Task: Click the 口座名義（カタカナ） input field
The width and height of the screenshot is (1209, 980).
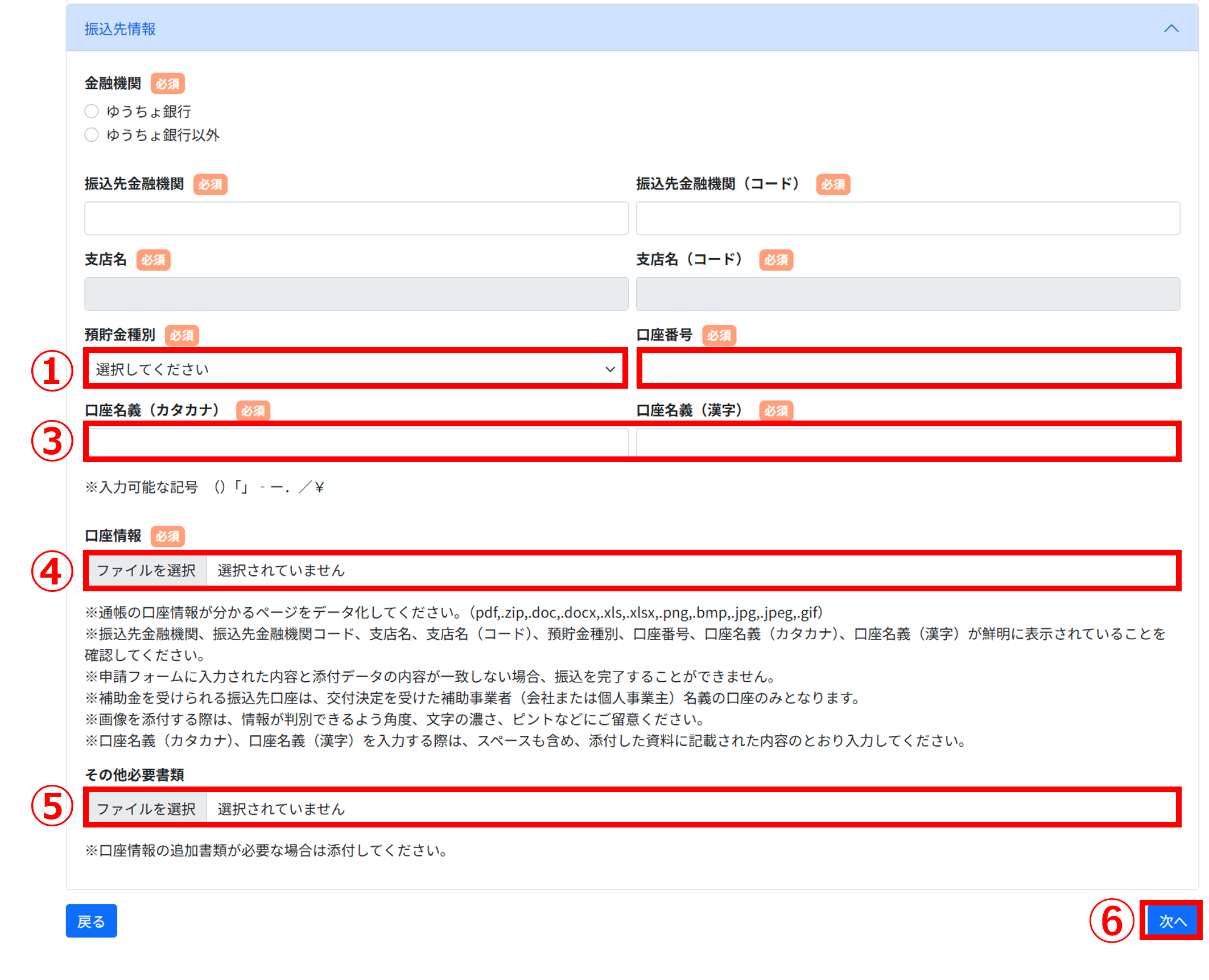Action: (x=358, y=442)
